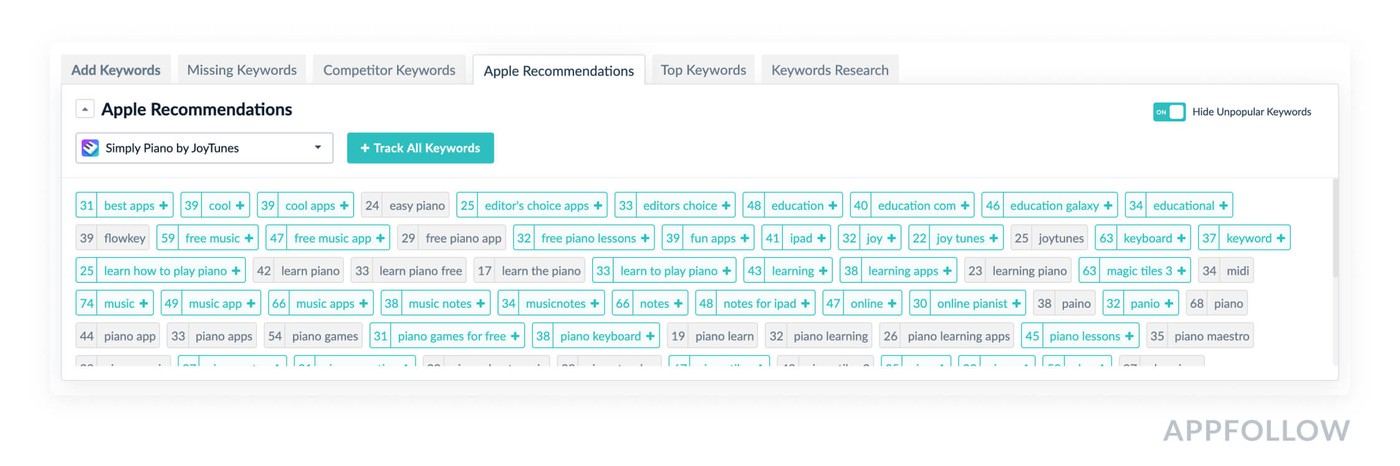
Task: Click the keyword list vertical scrollbar
Action: [1335, 230]
